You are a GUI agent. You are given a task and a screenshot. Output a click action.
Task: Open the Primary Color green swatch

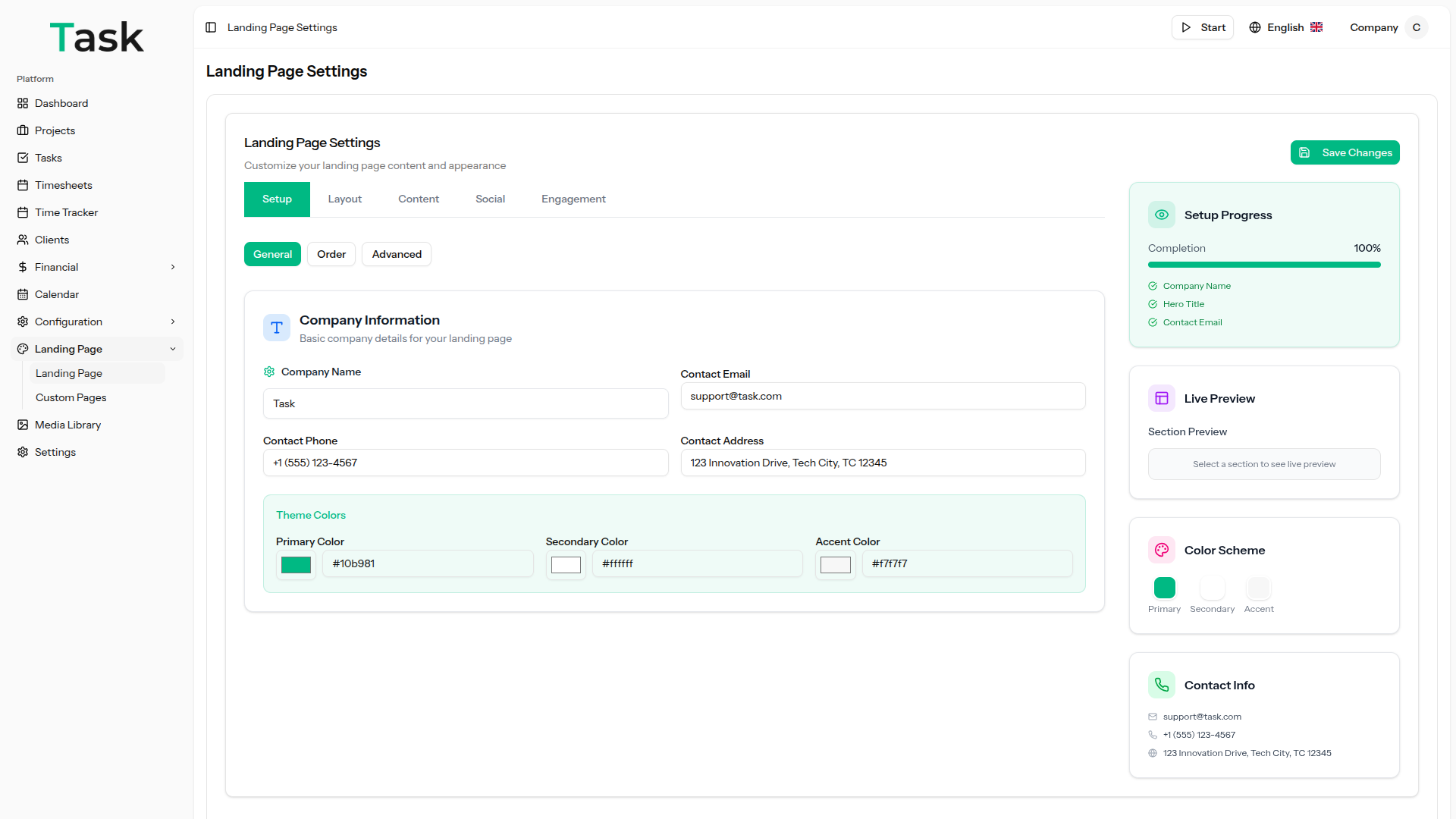pos(296,565)
